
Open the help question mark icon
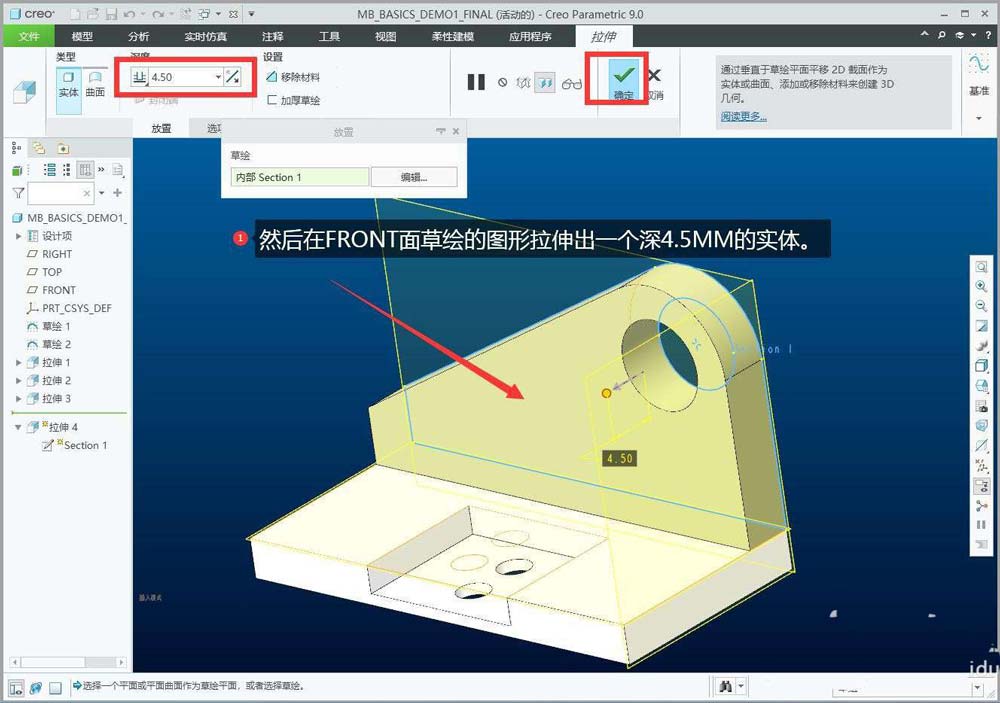(988, 35)
